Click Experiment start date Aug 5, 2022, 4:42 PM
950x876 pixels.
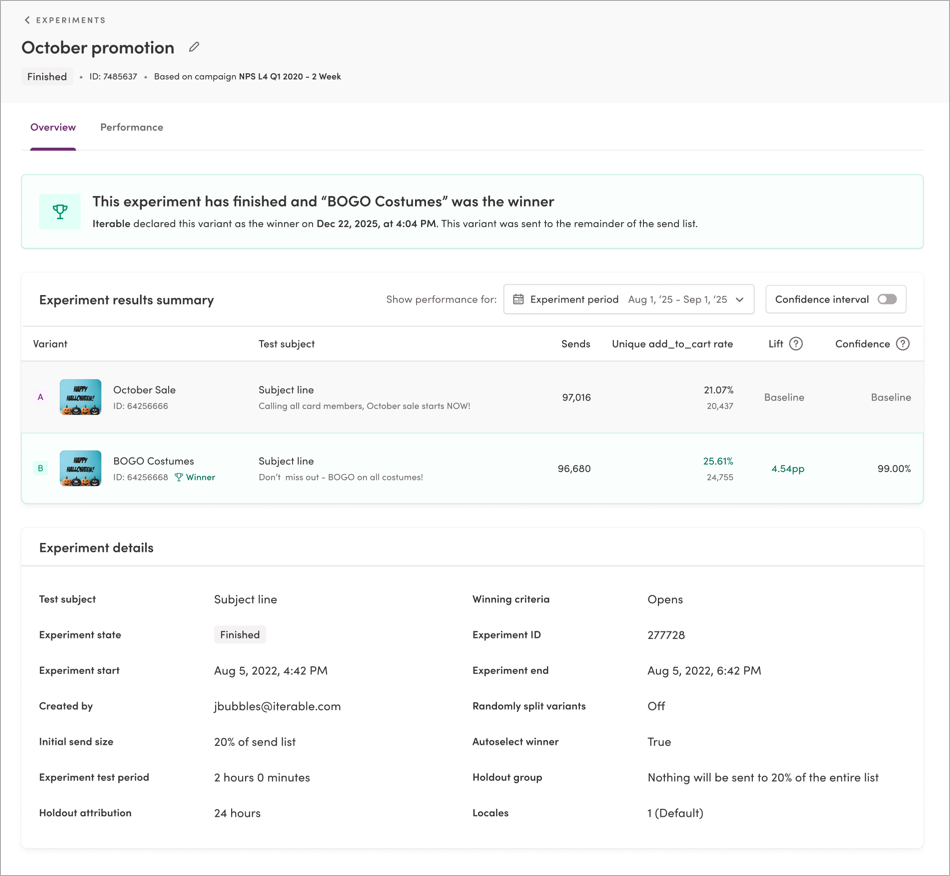click(x=271, y=671)
